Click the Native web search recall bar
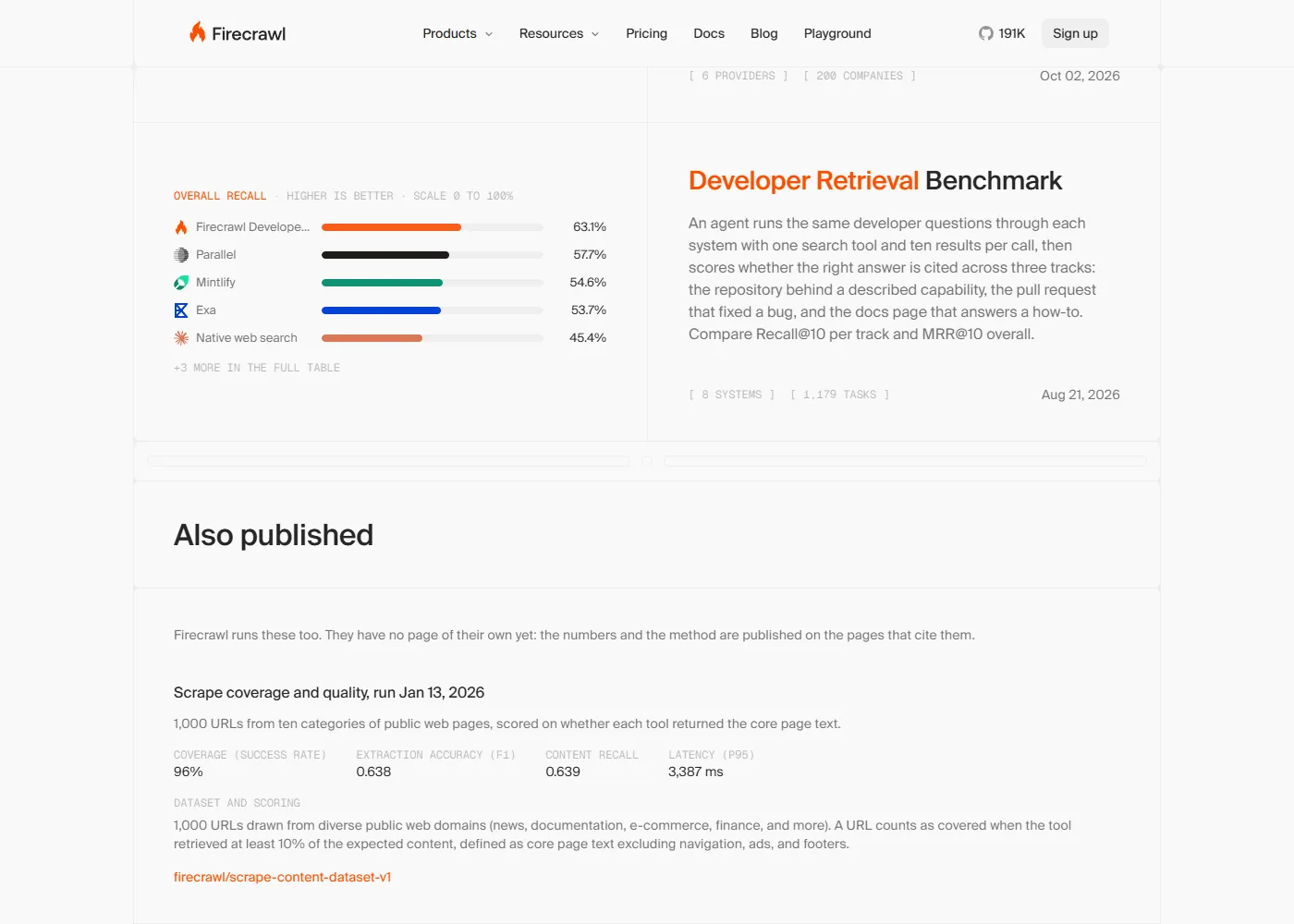Screen dimensions: 1294x924 pyautogui.click(x=372, y=338)
